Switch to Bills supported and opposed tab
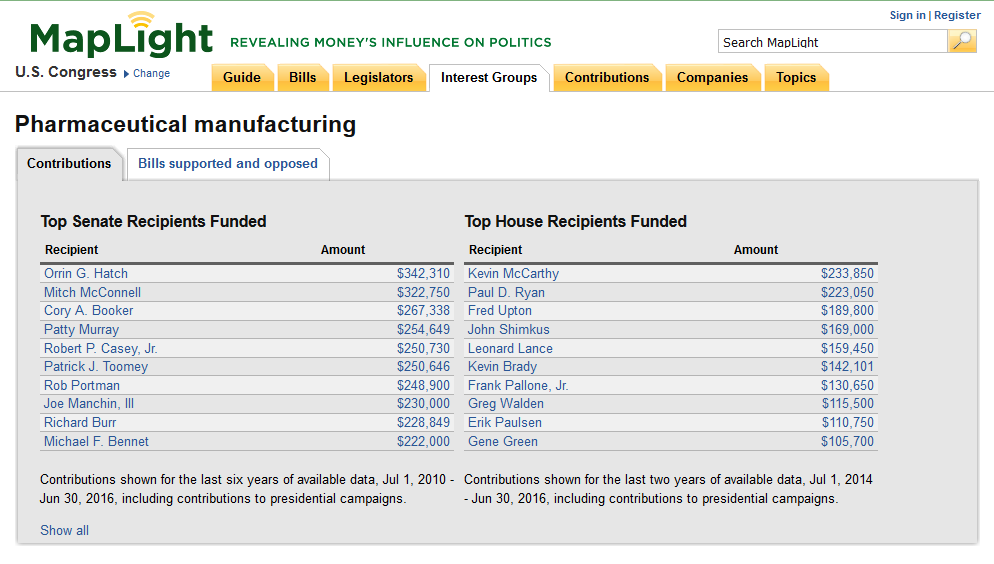The height and width of the screenshot is (564, 994). click(x=228, y=163)
